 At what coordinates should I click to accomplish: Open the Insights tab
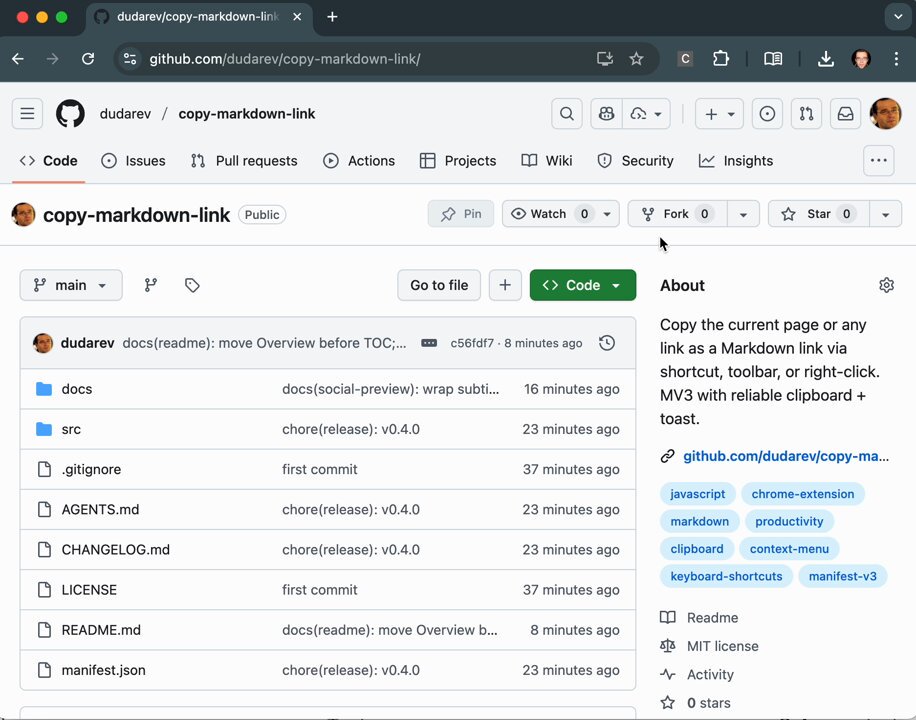[x=736, y=161]
